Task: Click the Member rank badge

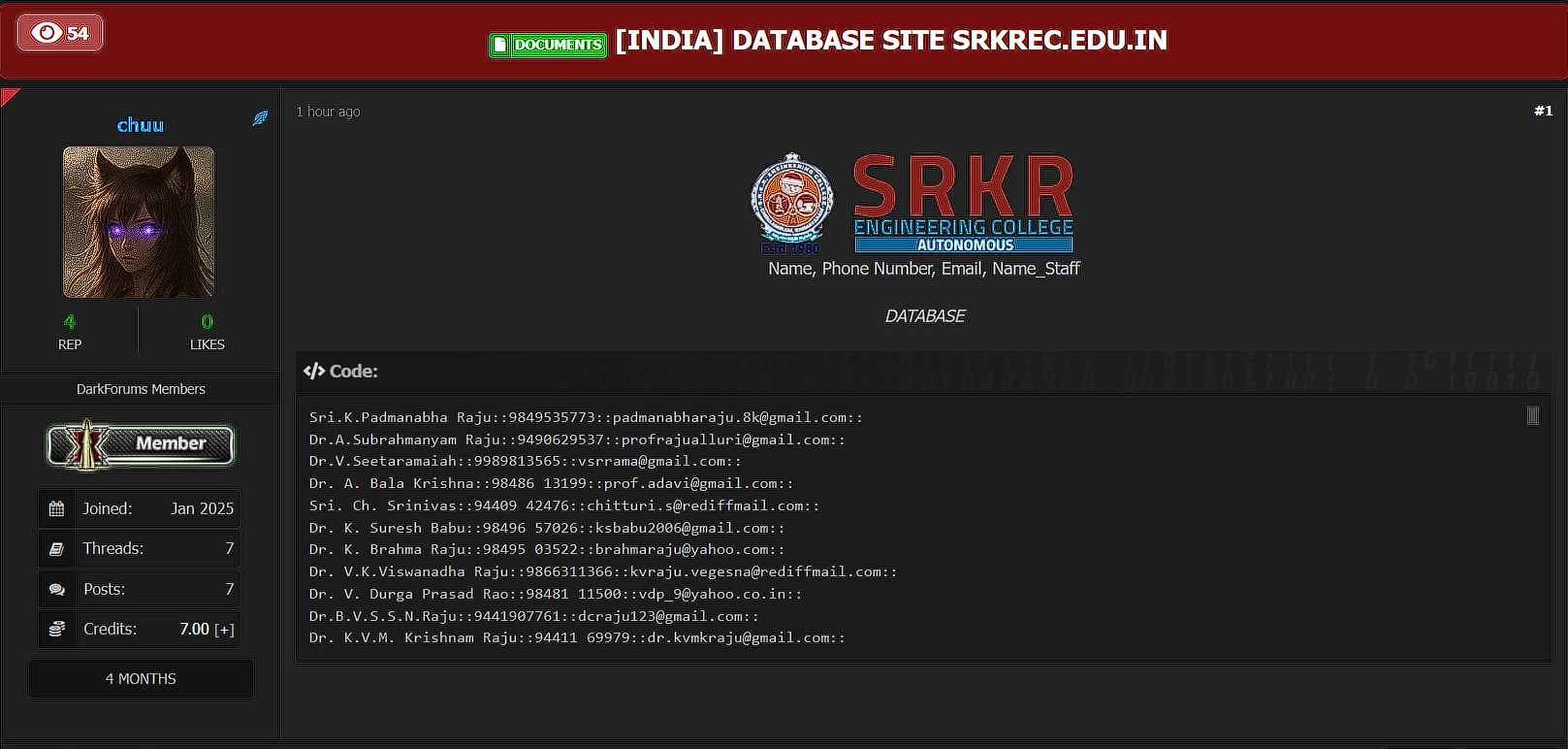Action: 141,445
